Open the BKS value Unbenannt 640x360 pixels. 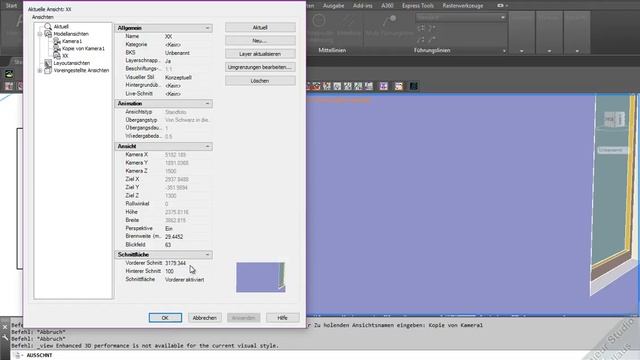188,53
